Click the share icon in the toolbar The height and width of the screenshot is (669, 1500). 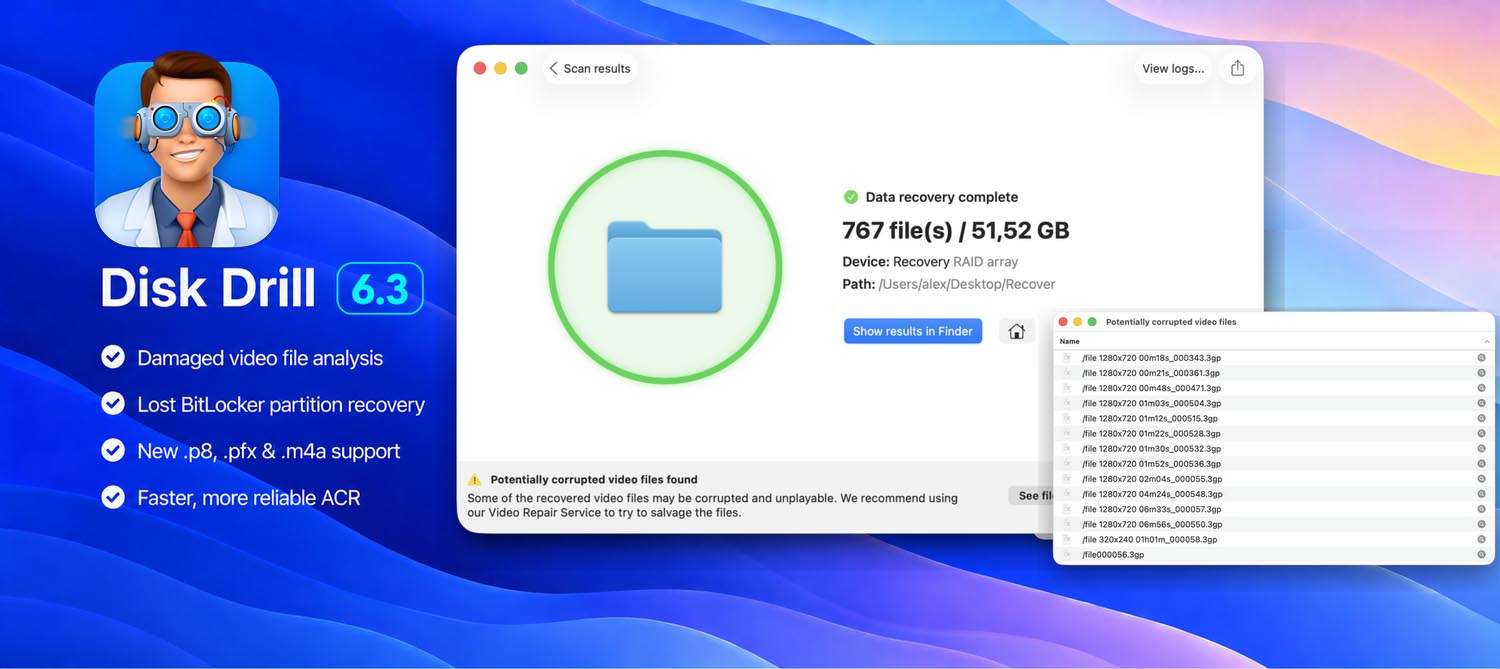(x=1238, y=68)
